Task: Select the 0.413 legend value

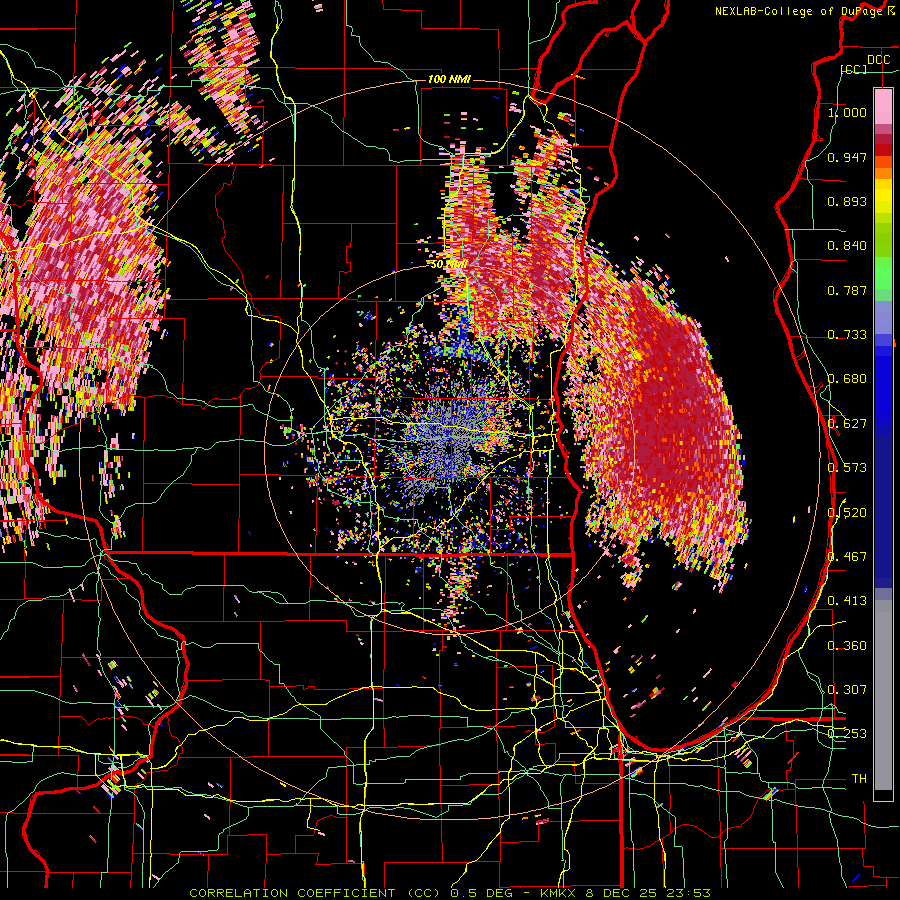Action: (847, 601)
